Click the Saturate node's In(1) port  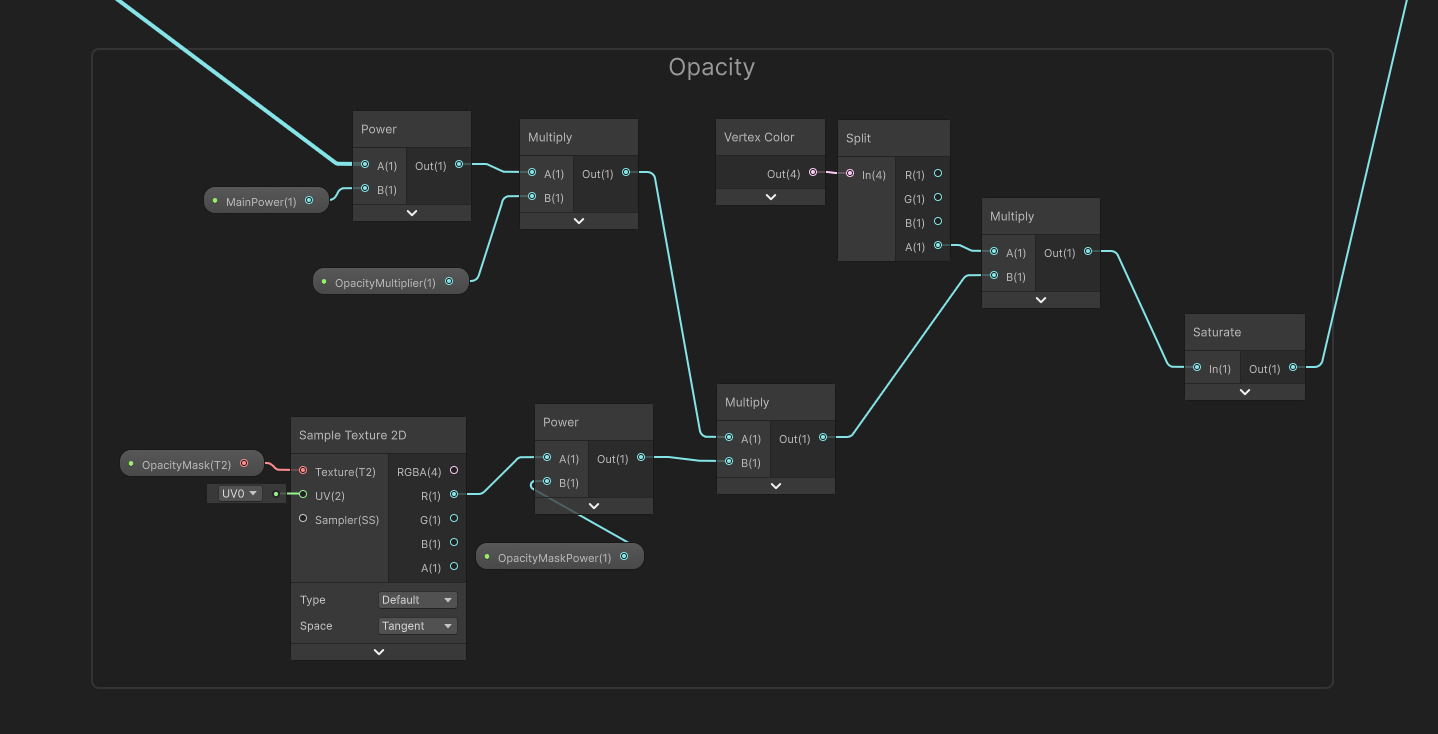tap(1197, 368)
